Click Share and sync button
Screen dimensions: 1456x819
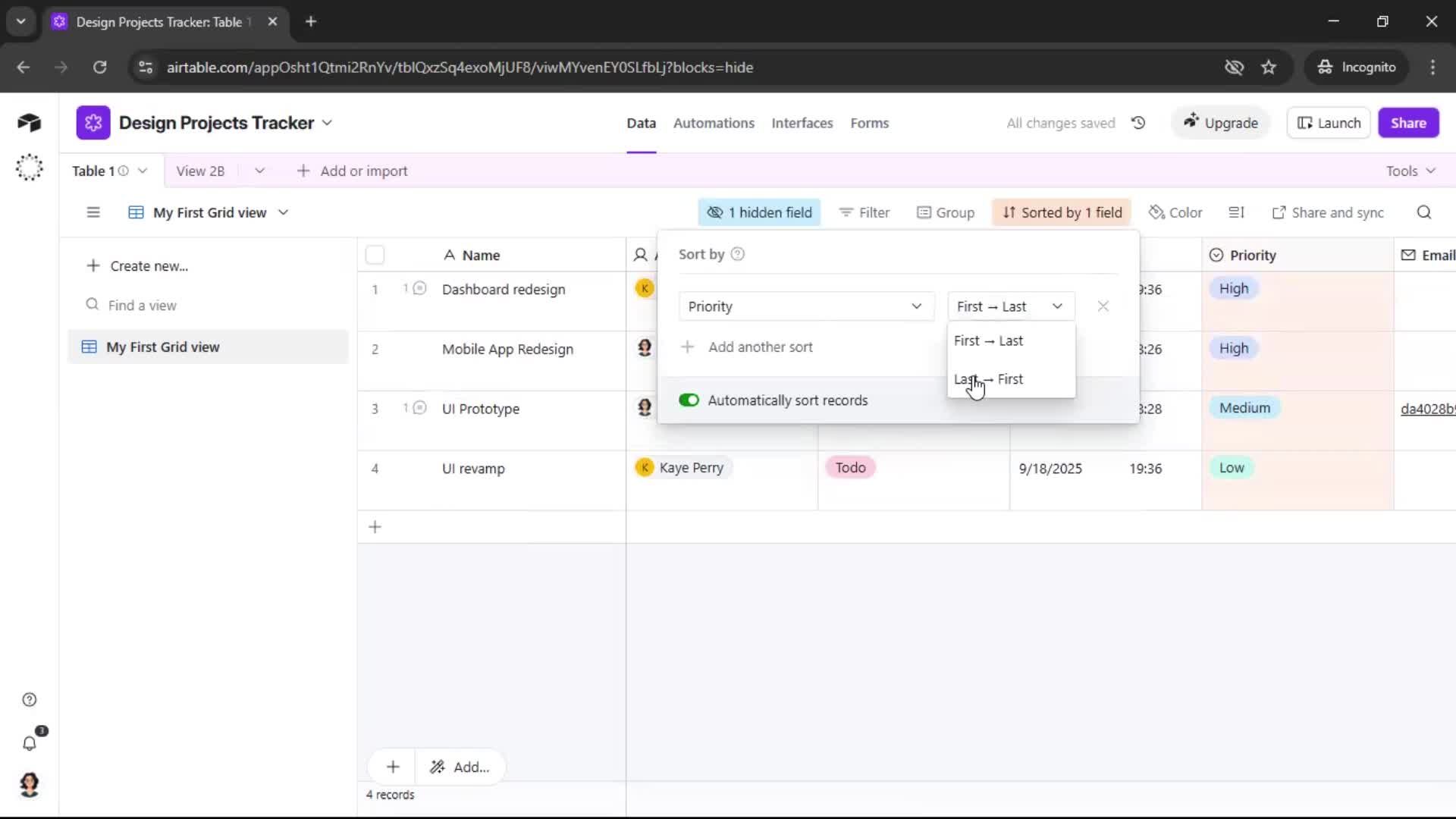(1327, 212)
